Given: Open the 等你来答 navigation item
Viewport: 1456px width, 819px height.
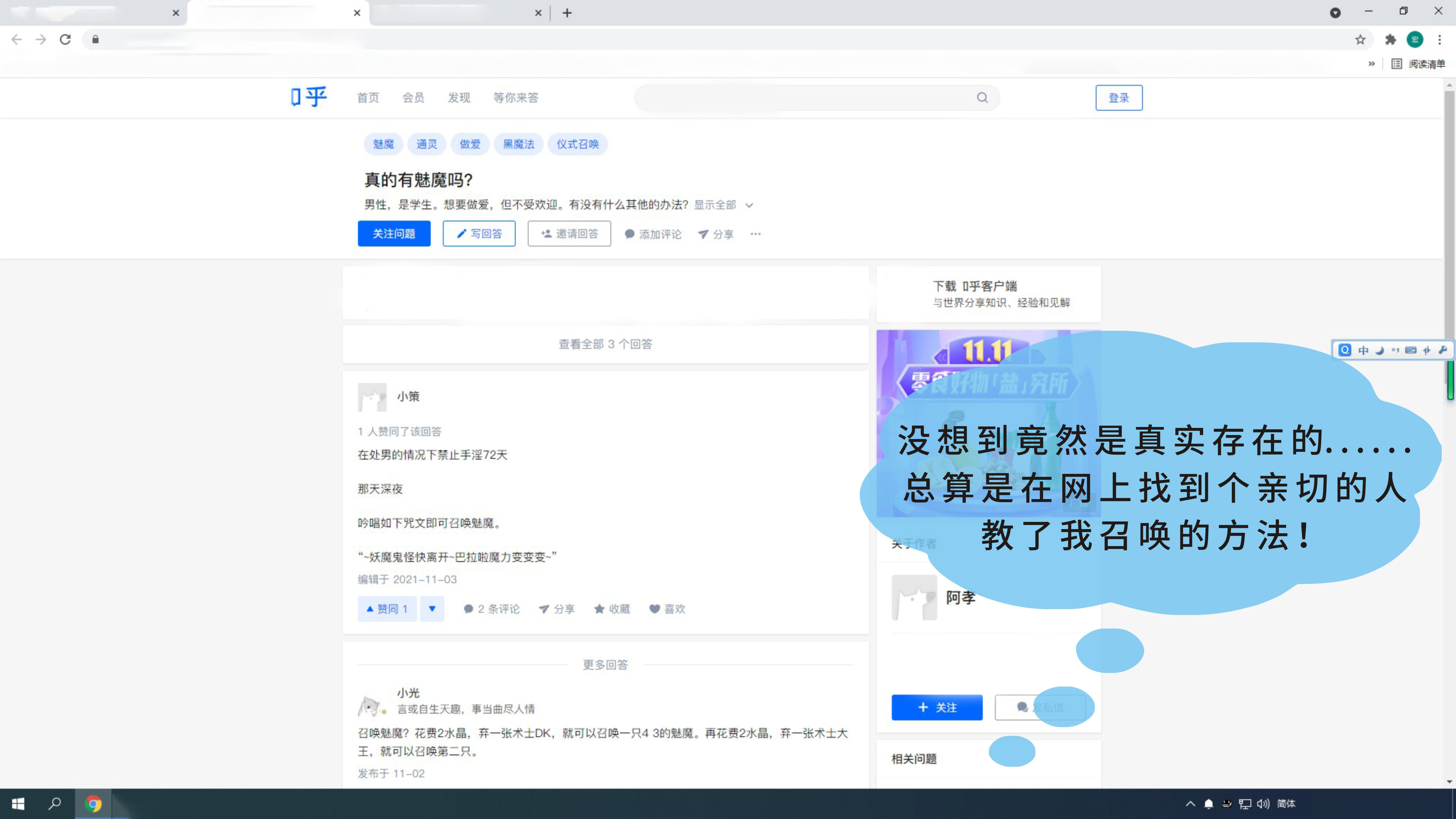Looking at the screenshot, I should point(515,98).
